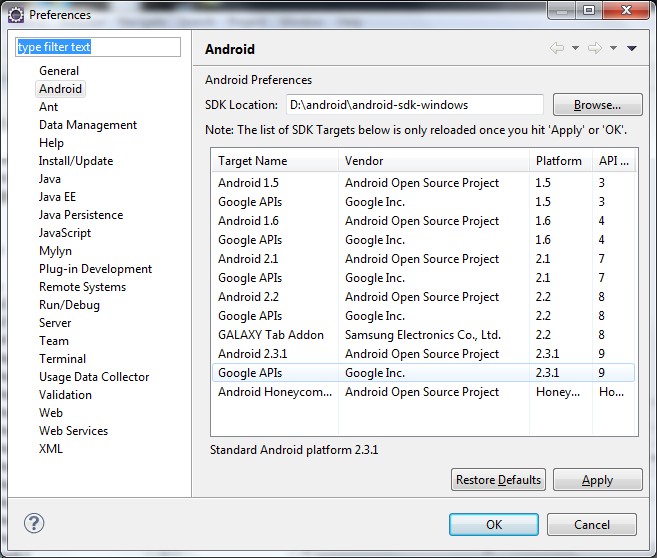Select Google APIs row for platform 1.6

click(x=424, y=240)
